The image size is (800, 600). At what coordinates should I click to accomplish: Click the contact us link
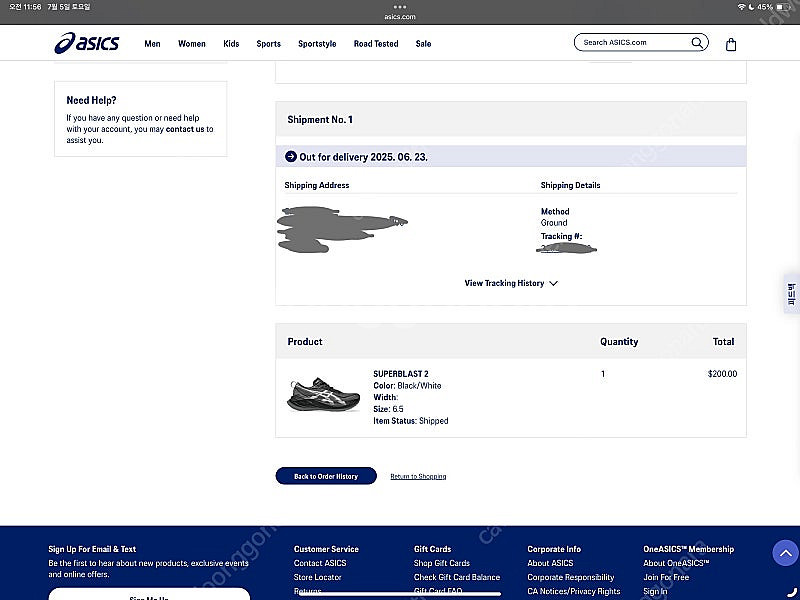185,129
